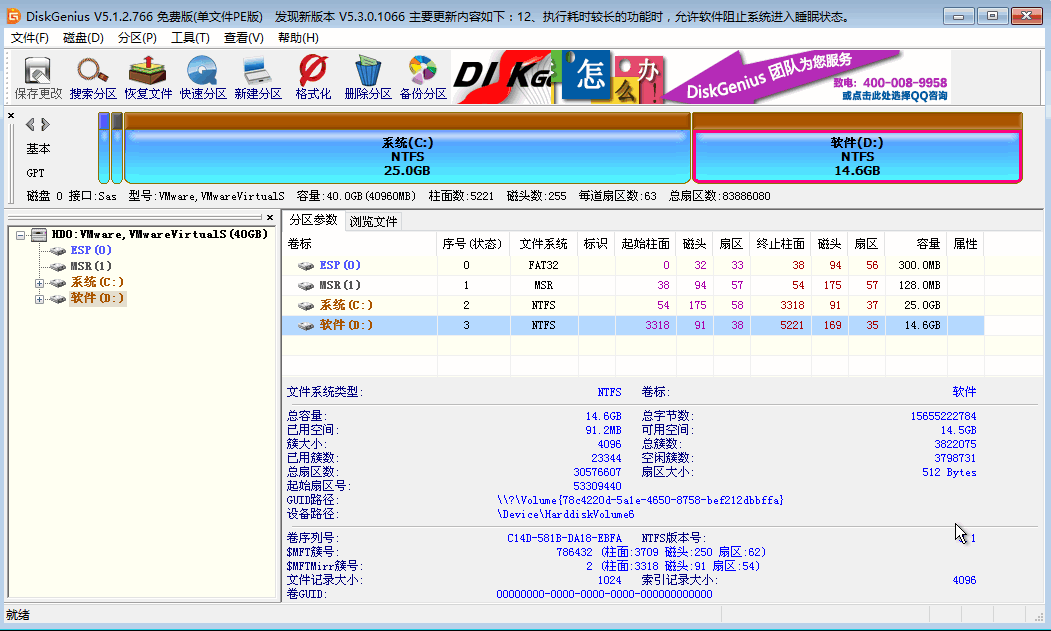
Task: Switch to the 分区参数 tab
Action: click(x=314, y=219)
